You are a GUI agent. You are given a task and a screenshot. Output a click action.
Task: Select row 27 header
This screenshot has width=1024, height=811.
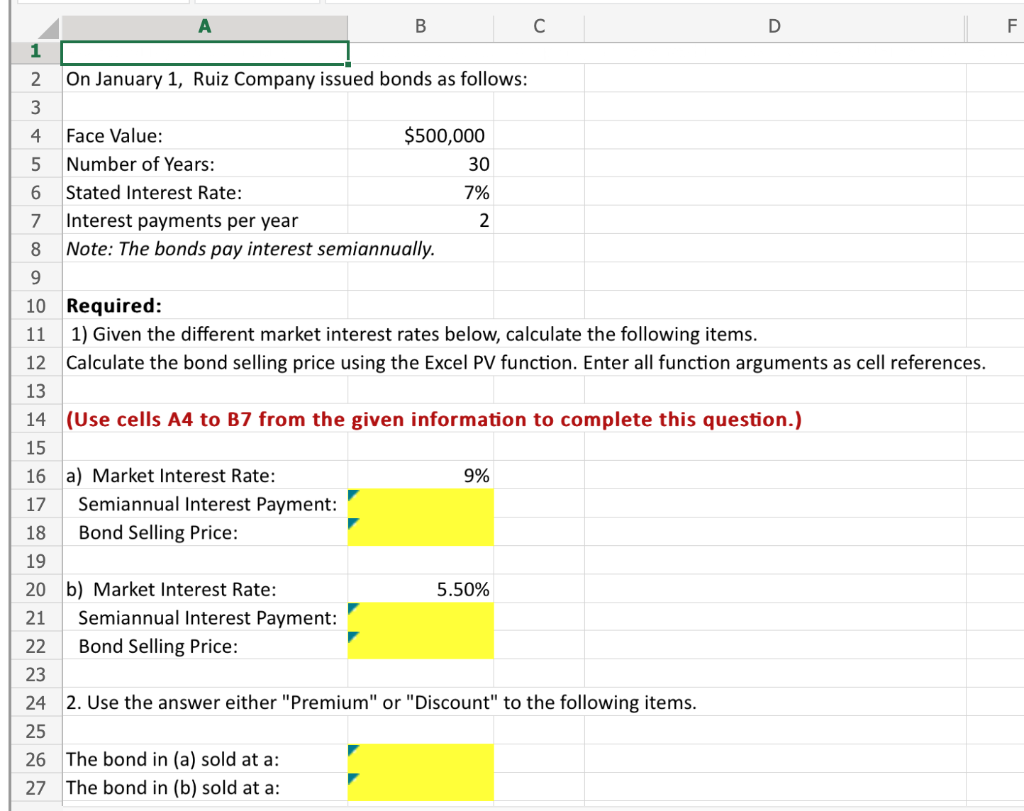[36, 787]
